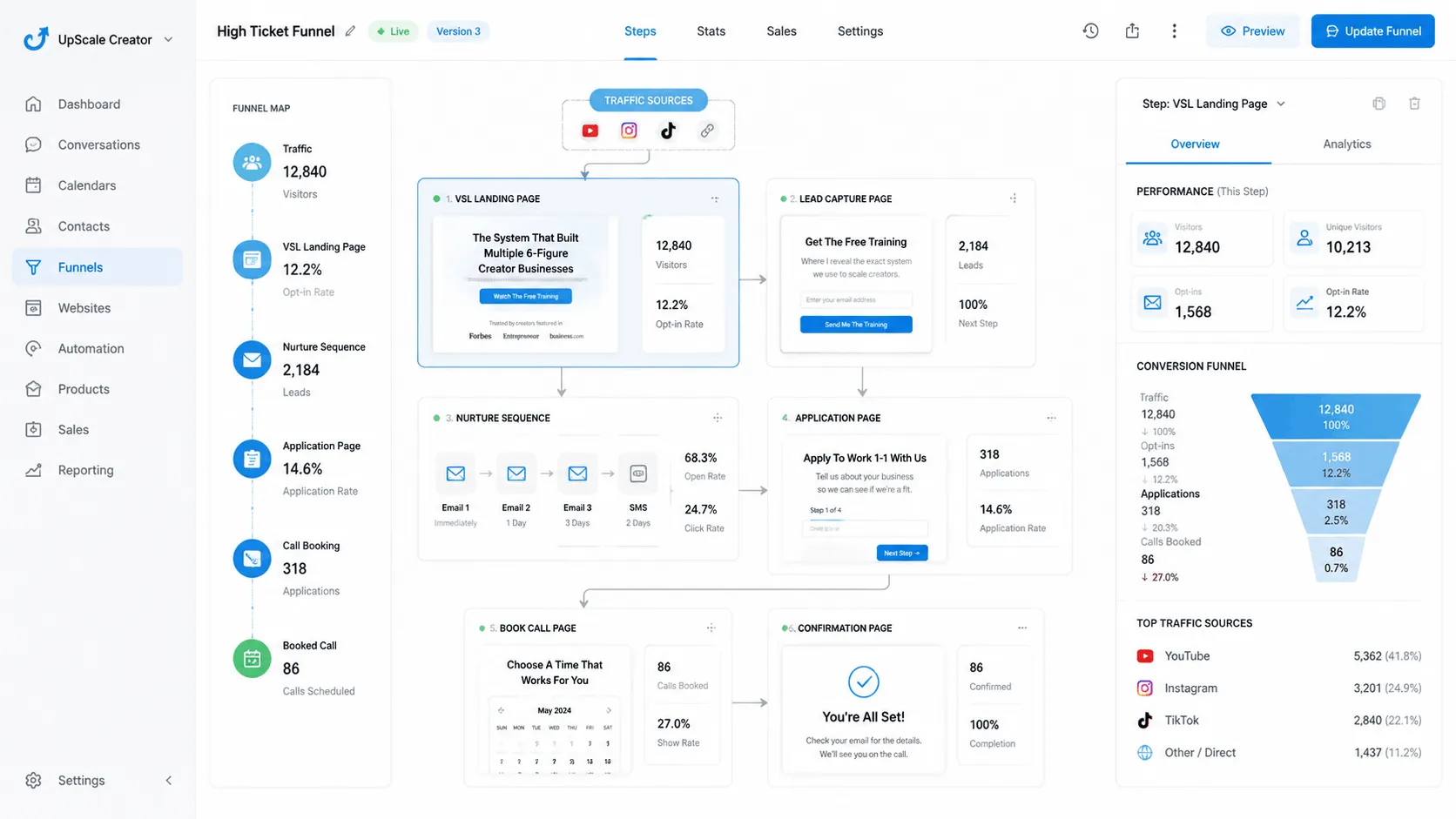
Task: Duplicate step with copy icon
Action: [1378, 104]
